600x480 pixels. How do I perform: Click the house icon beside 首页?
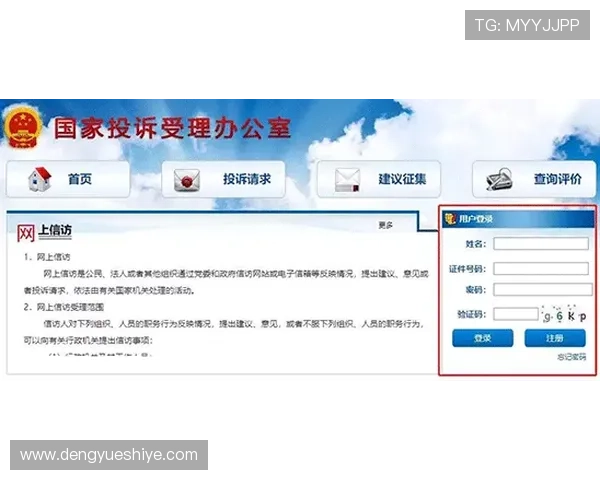coord(39,179)
